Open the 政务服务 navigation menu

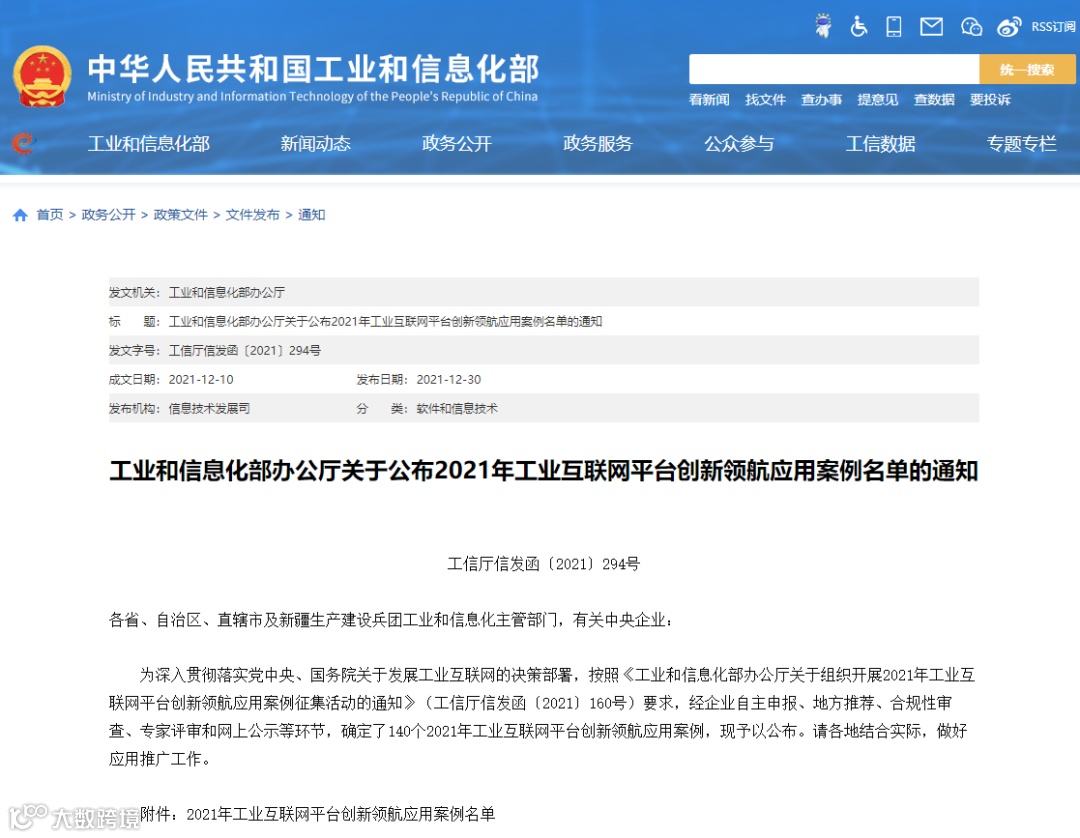coord(598,143)
